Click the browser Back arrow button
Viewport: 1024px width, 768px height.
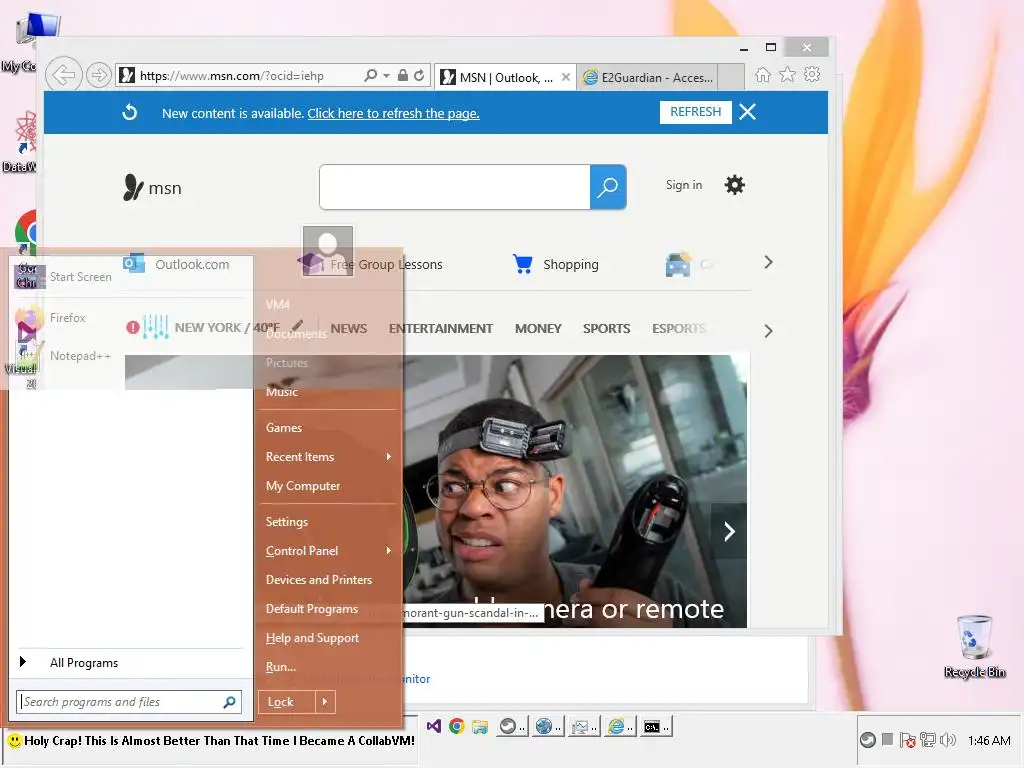coord(63,75)
